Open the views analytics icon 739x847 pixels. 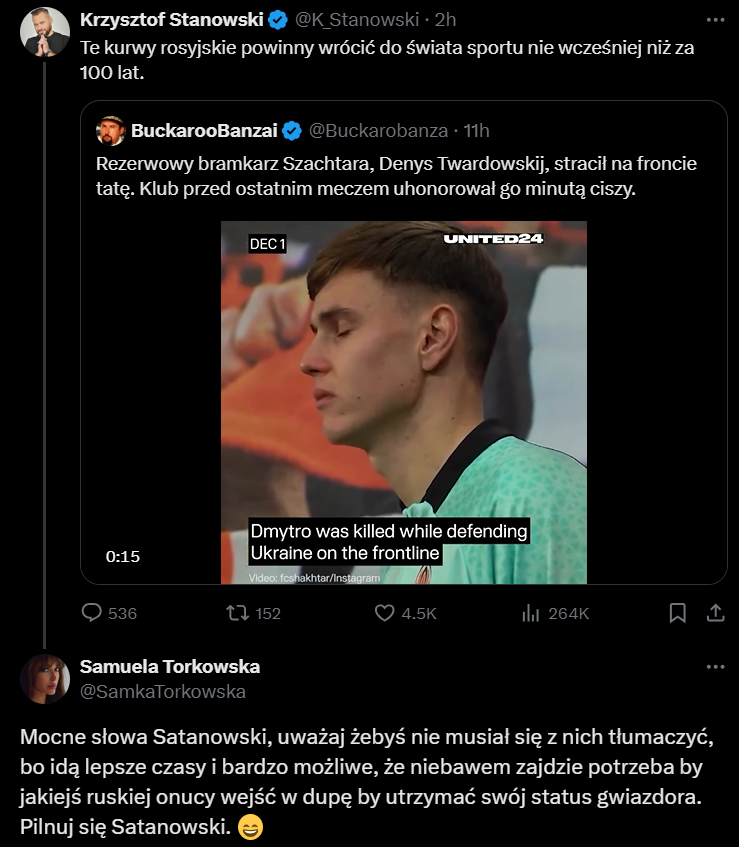pyautogui.click(x=531, y=613)
